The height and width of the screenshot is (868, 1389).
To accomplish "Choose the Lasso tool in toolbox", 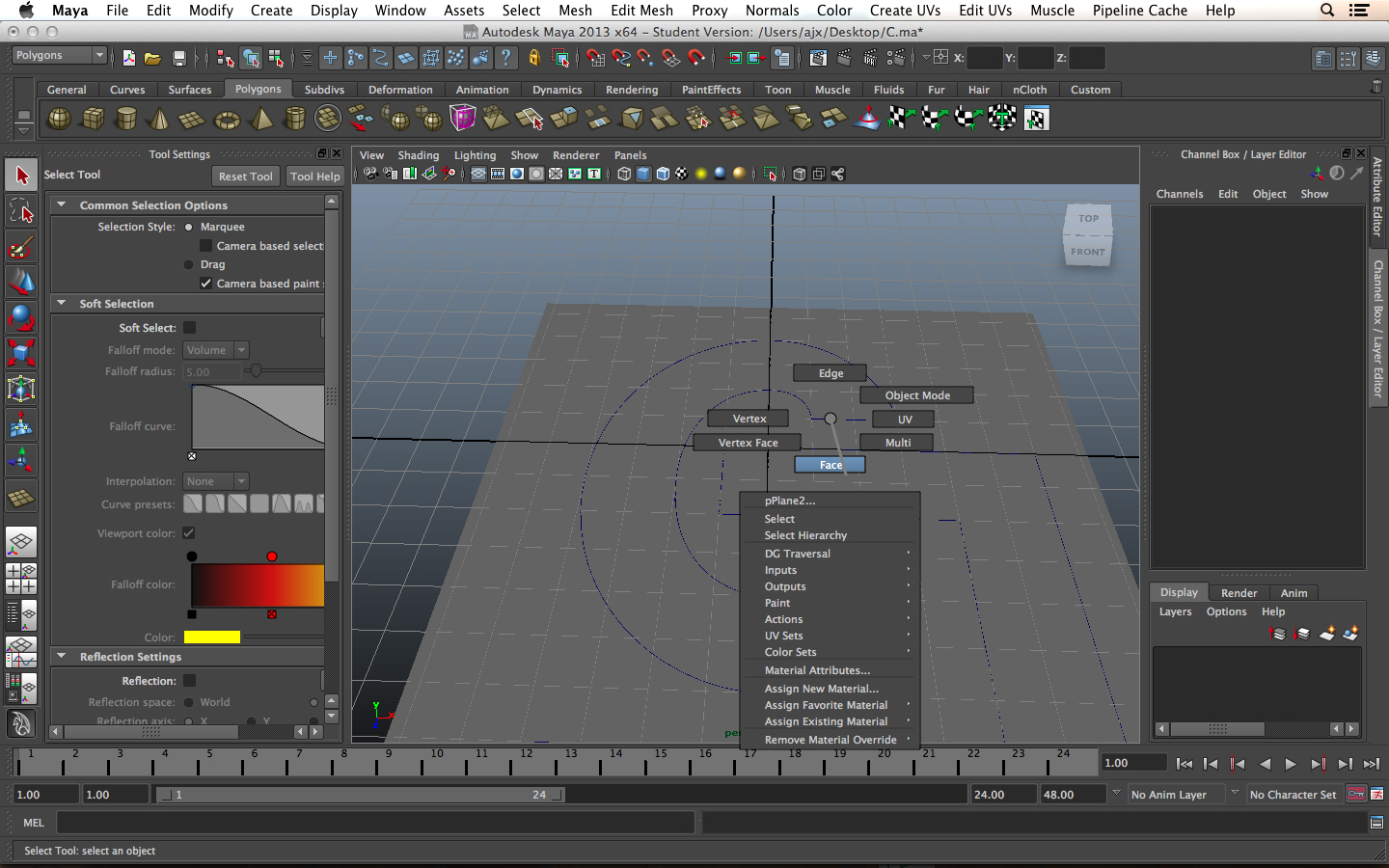I will 21,211.
